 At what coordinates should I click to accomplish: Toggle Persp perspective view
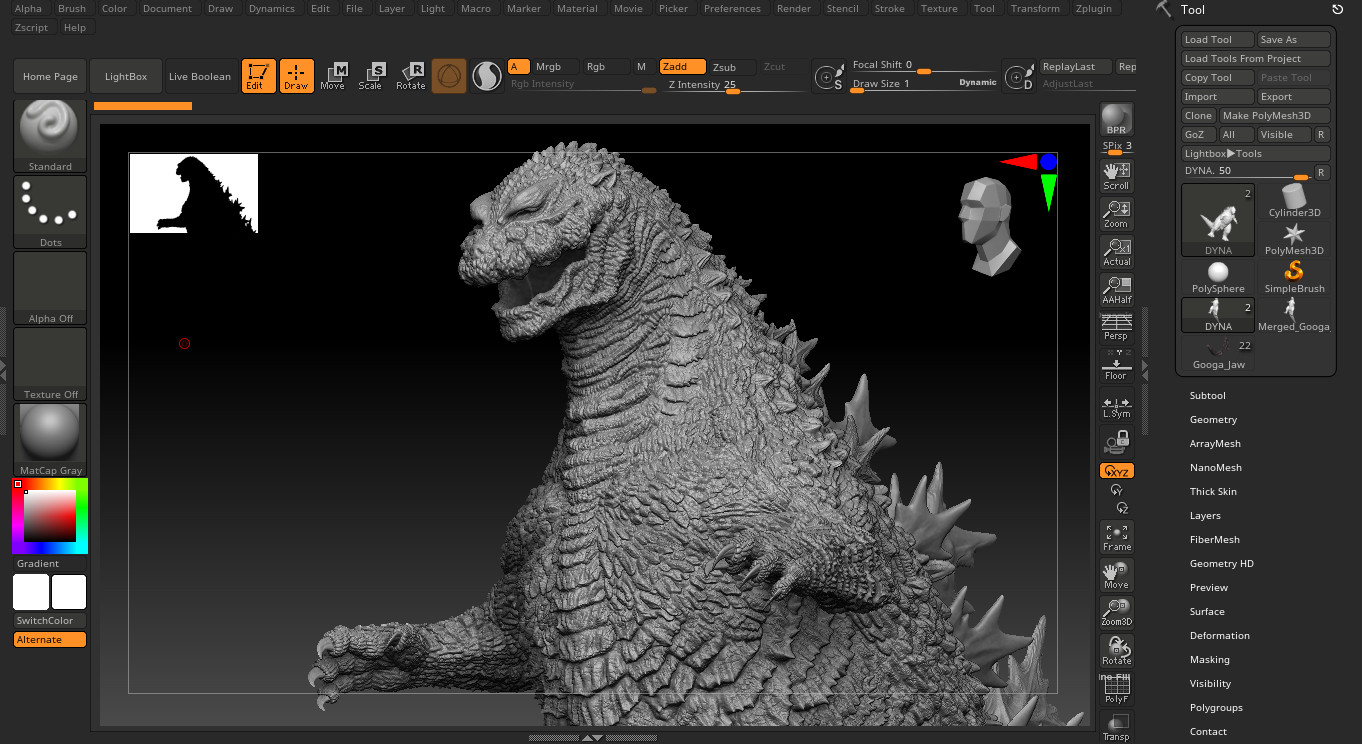pyautogui.click(x=1116, y=326)
